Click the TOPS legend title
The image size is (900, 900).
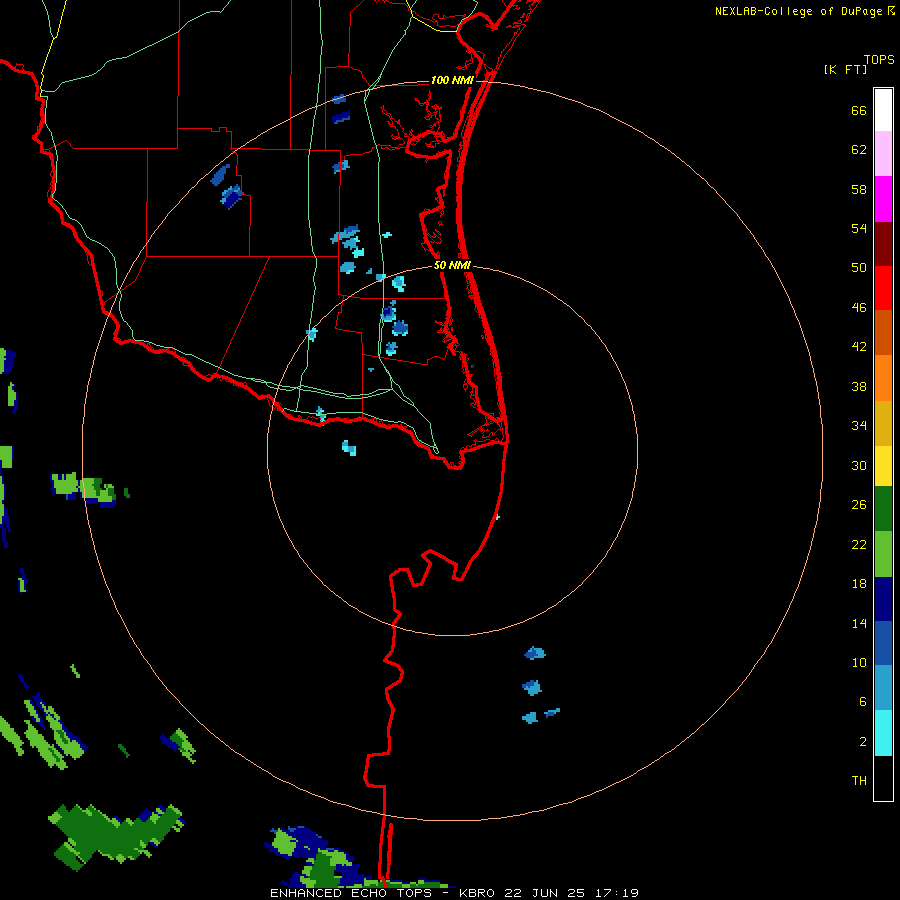coord(879,60)
